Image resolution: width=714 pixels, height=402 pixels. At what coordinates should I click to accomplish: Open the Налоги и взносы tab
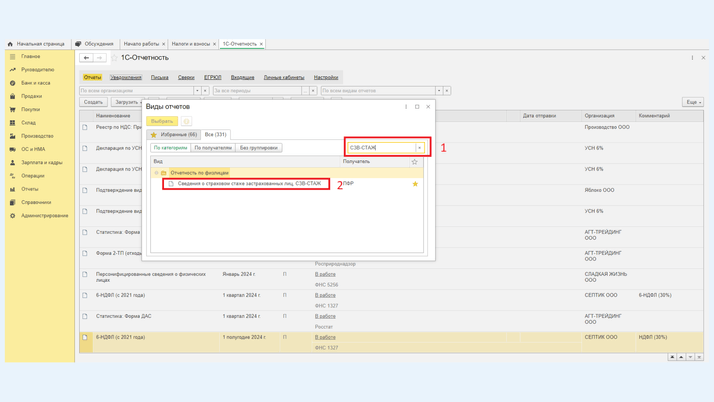point(190,44)
